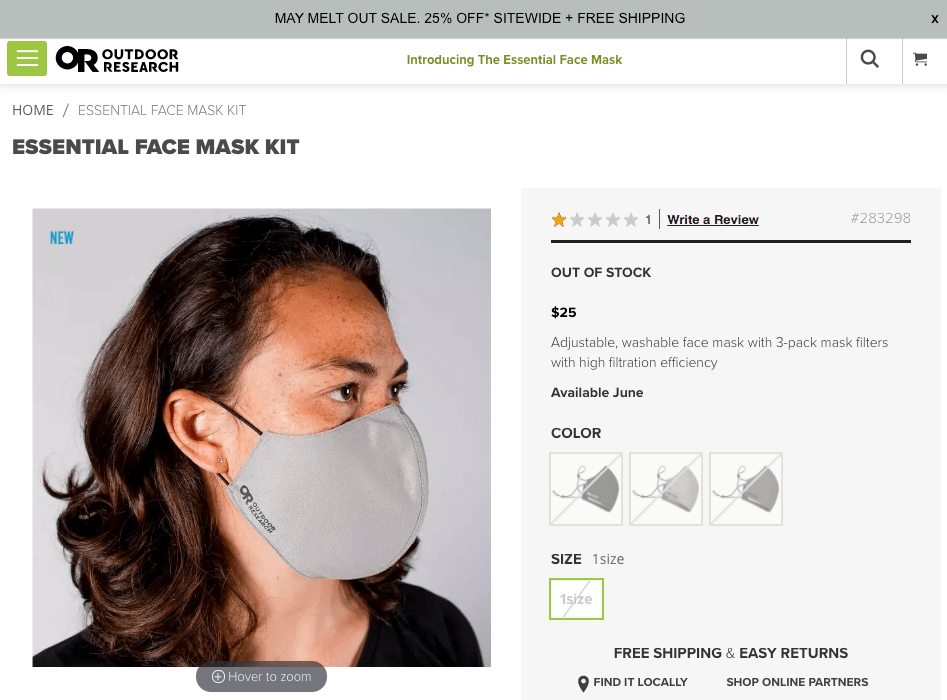Image resolution: width=947 pixels, height=700 pixels.
Task: Click the main face mask product image
Action: [x=262, y=437]
